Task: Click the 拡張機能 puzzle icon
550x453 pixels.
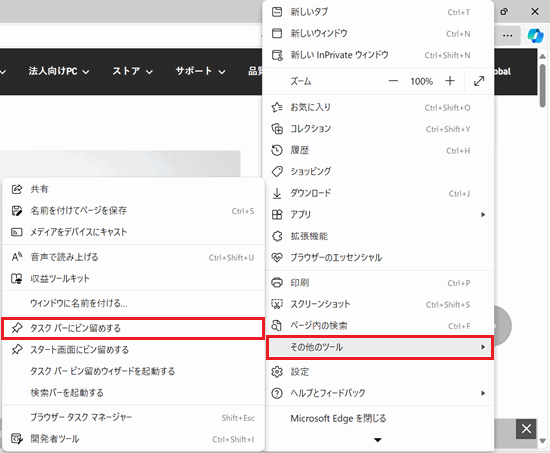Action: coord(277,236)
